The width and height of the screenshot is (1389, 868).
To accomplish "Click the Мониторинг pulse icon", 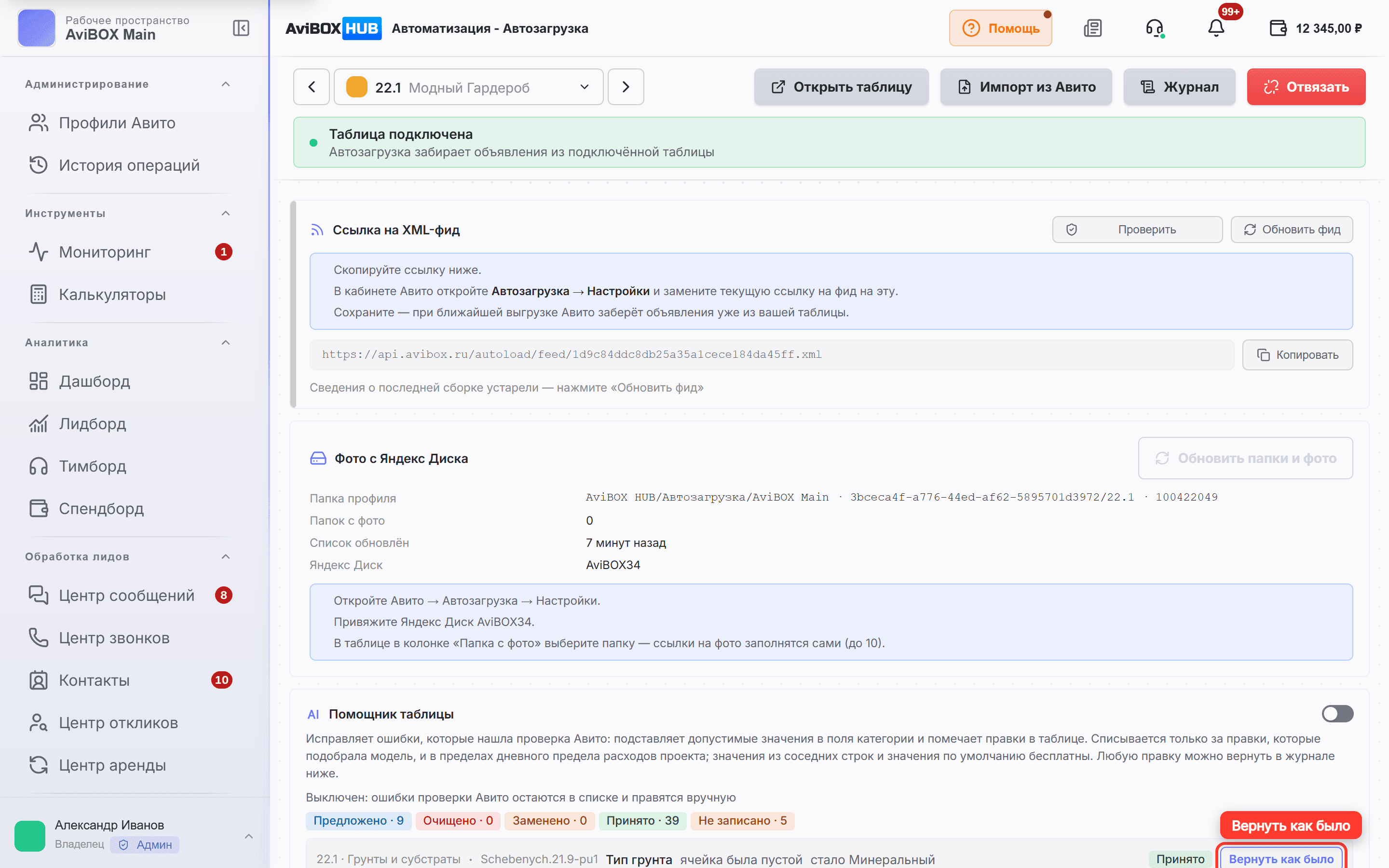I will pyautogui.click(x=39, y=252).
